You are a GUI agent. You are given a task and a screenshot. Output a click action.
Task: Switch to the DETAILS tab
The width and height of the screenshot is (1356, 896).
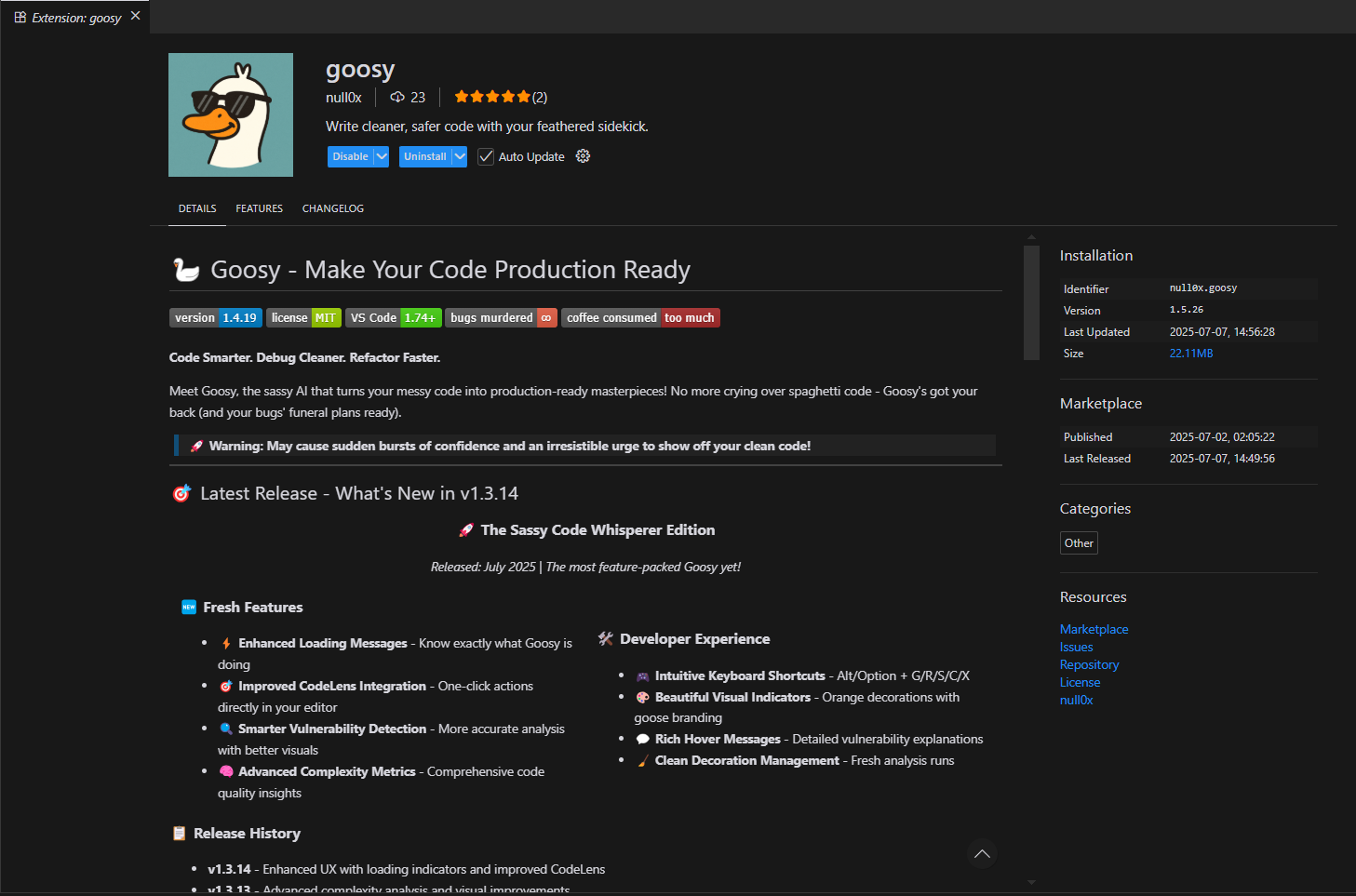[x=197, y=208]
